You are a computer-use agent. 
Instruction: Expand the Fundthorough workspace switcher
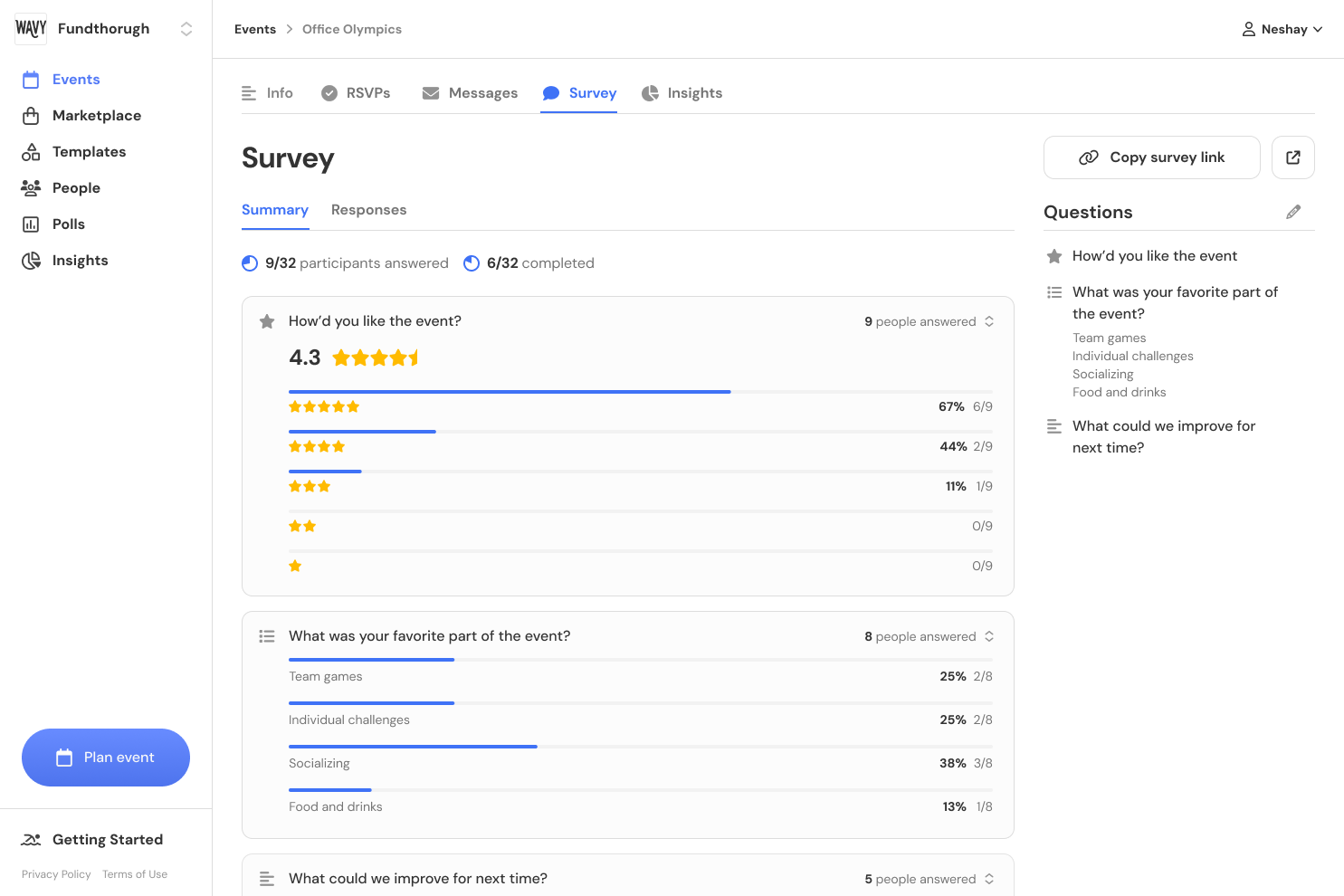tap(186, 29)
